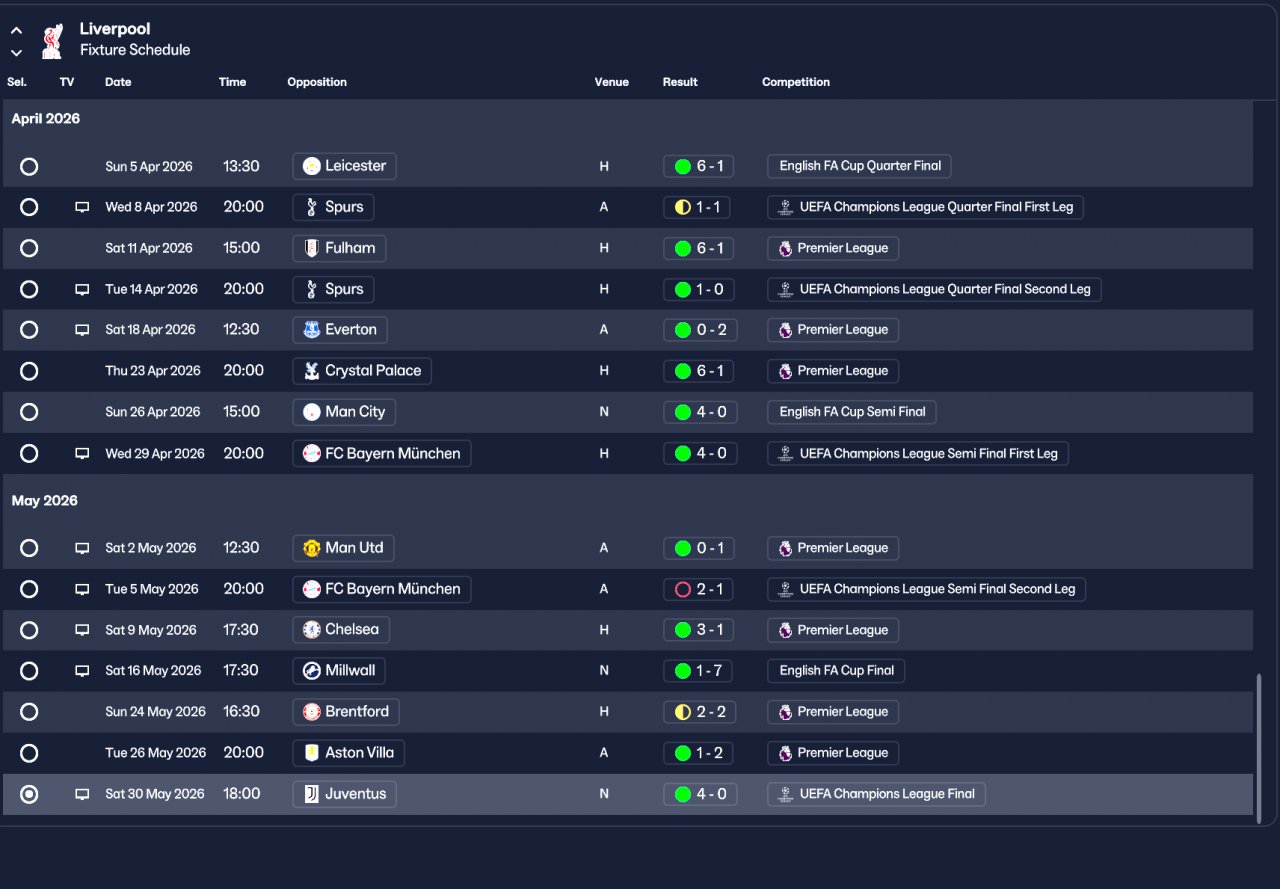The image size is (1280, 889).
Task: Open FC Bayern München from the Wed 29 Apr fixture
Action: [382, 453]
